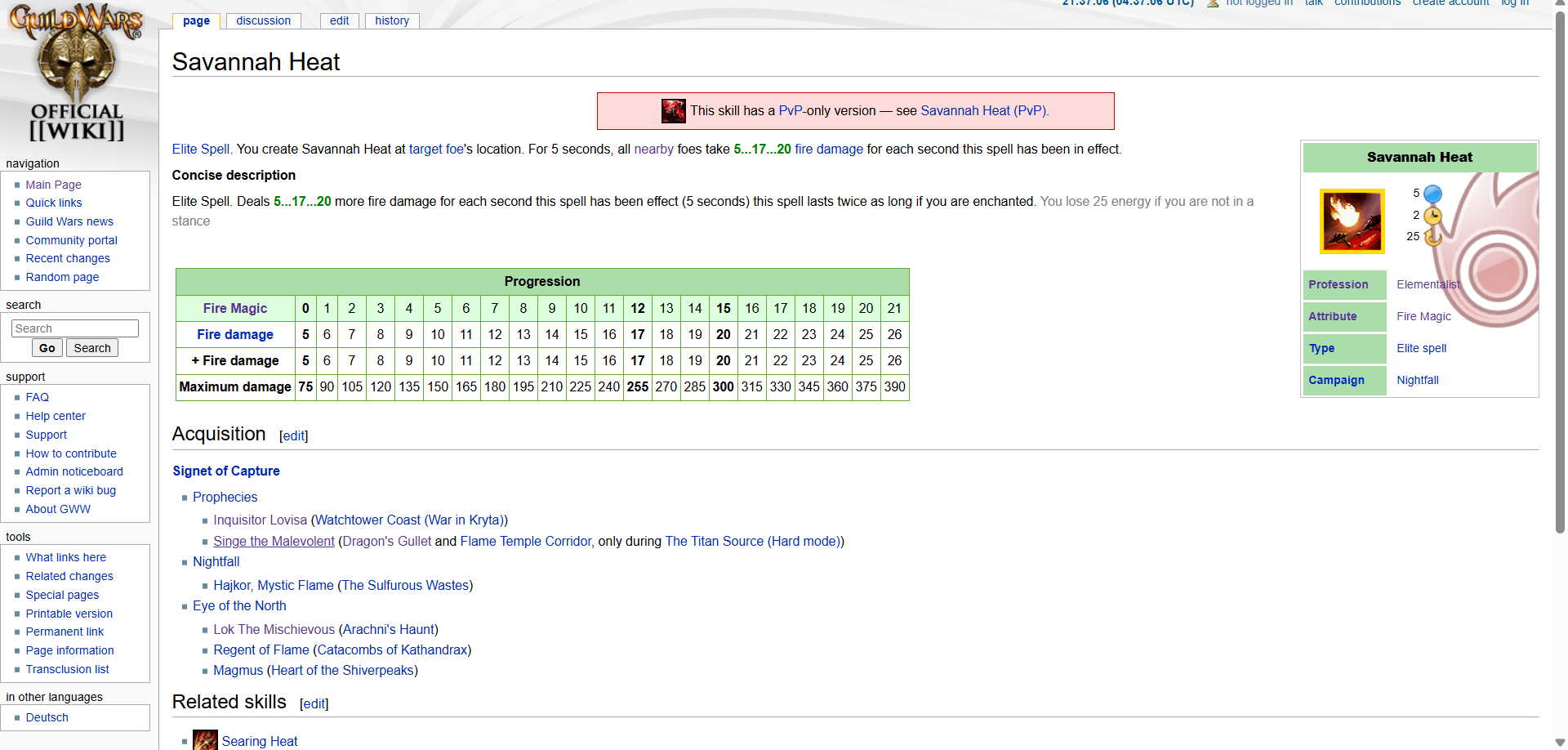Focus the wiki Search input field
The width and height of the screenshot is (1568, 750).
click(x=75, y=328)
